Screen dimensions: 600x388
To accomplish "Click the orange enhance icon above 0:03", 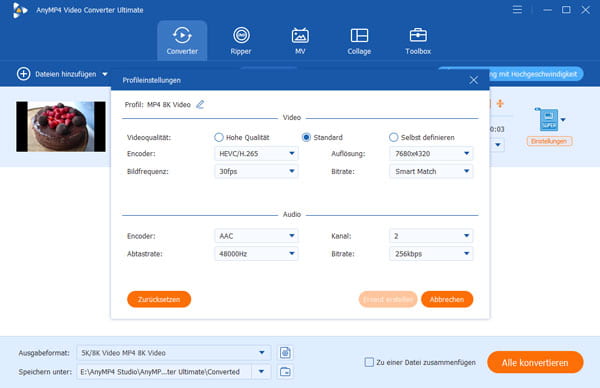I will click(500, 104).
